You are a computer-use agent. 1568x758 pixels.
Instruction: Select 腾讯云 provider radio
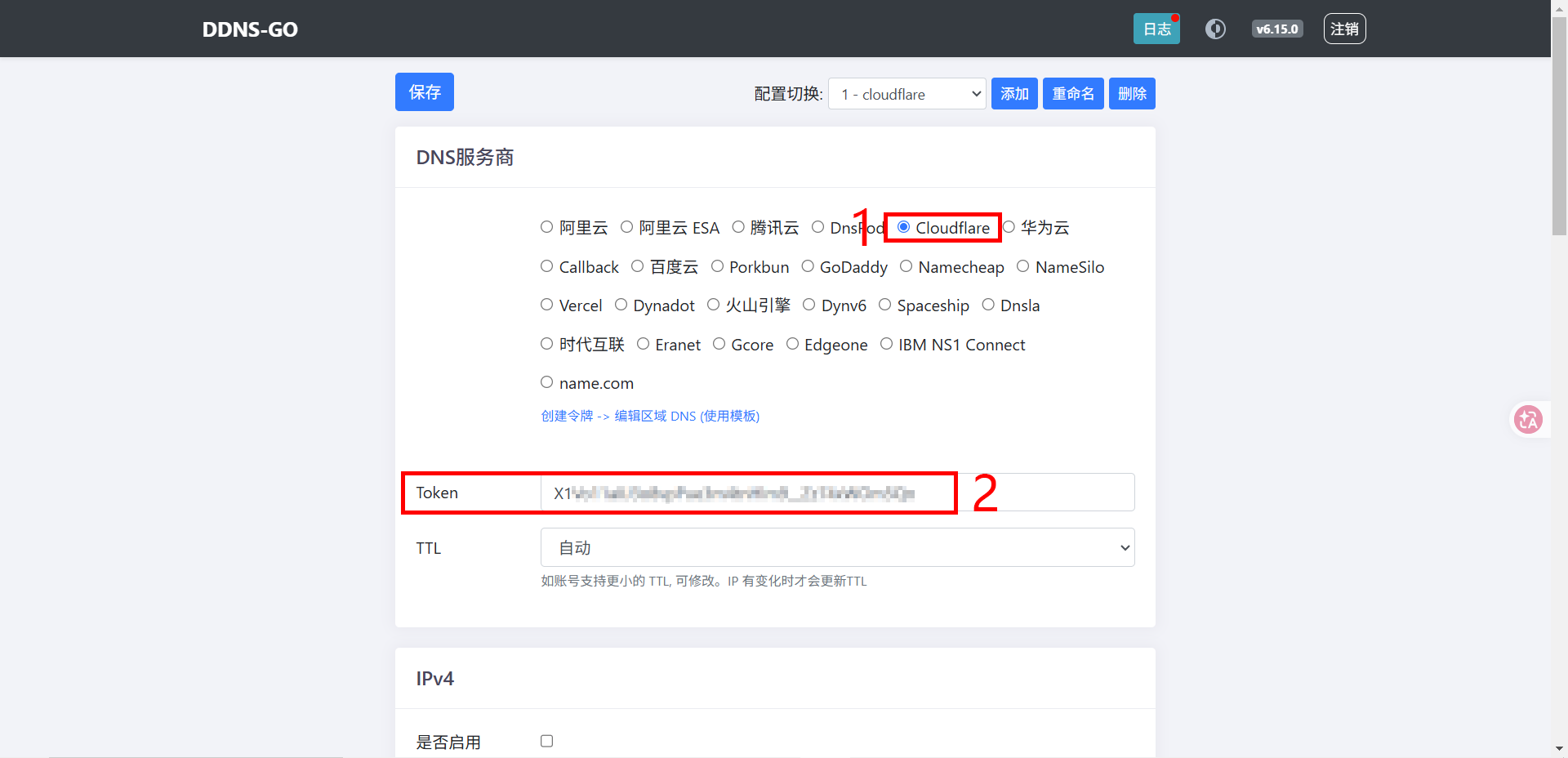pyautogui.click(x=738, y=227)
